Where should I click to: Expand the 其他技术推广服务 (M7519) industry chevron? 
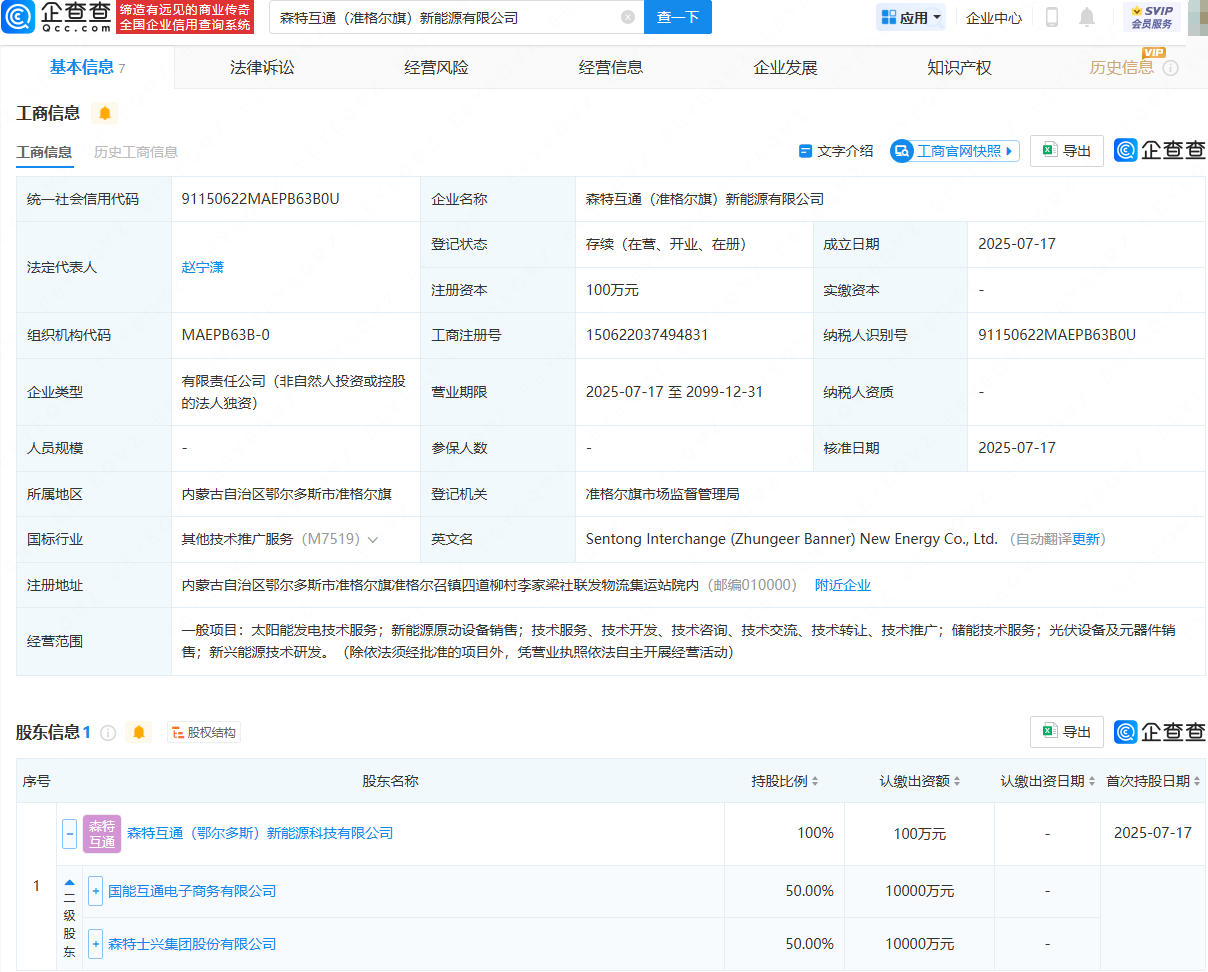pyautogui.click(x=373, y=538)
